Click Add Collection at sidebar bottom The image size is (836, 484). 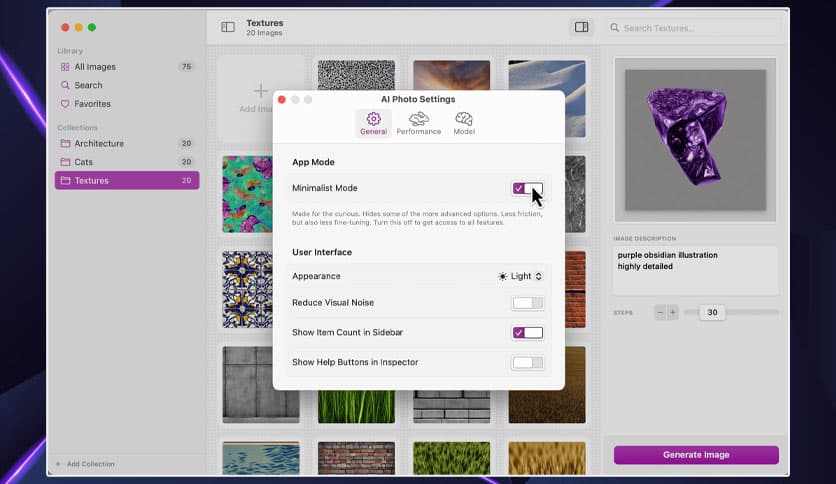(x=85, y=464)
